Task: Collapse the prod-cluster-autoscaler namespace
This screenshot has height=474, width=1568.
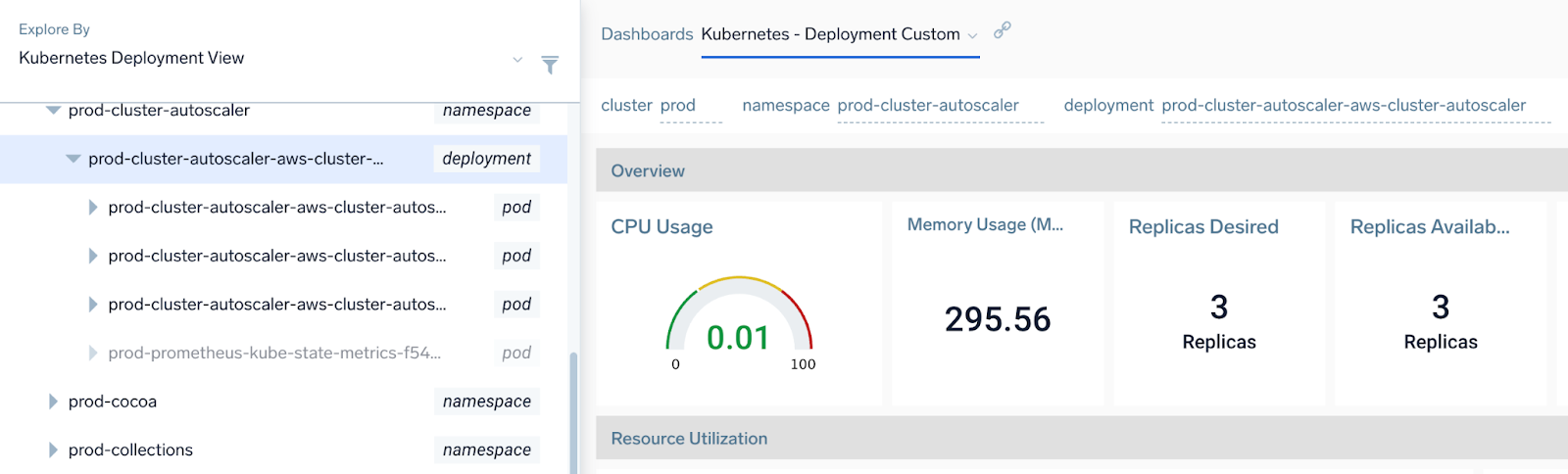Action: [54, 111]
